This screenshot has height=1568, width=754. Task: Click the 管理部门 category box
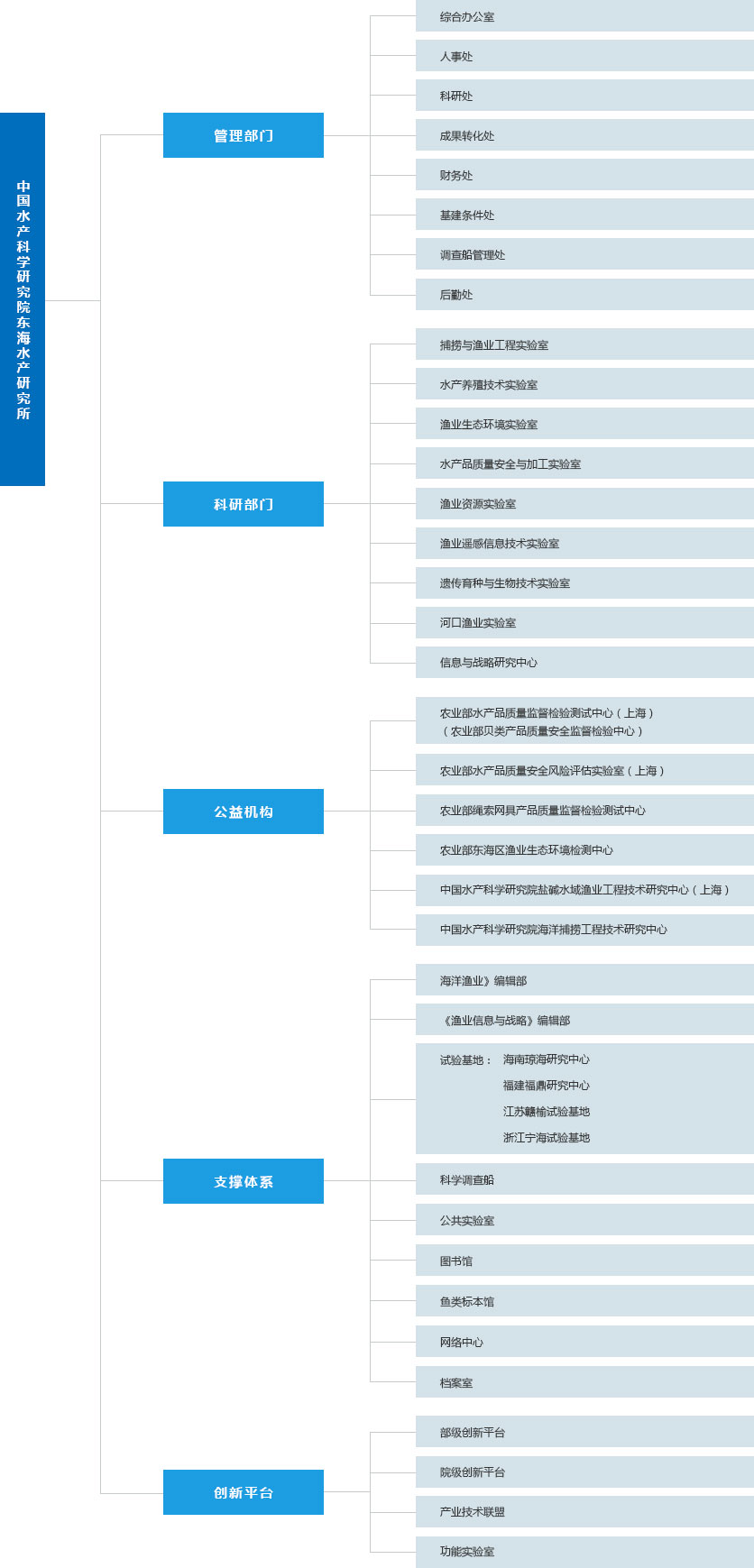(x=244, y=135)
